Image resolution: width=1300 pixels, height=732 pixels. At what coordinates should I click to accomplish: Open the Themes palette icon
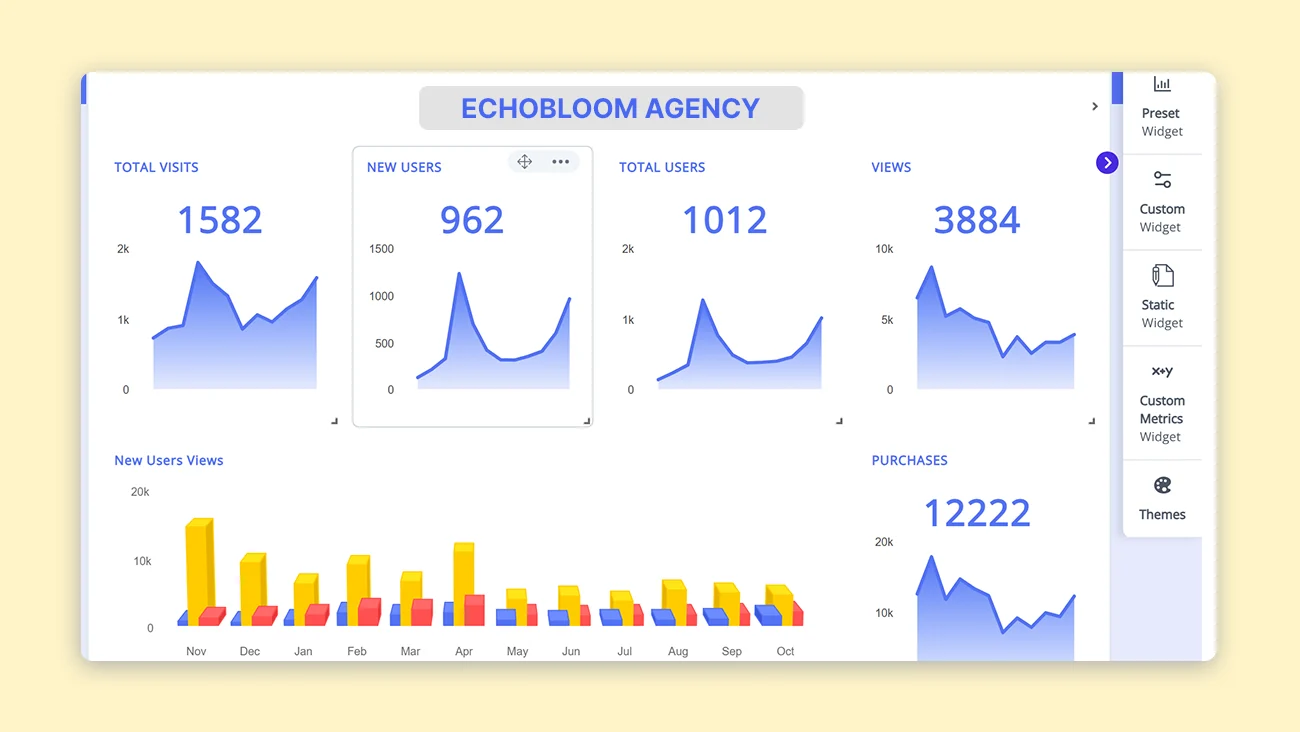pos(1161,485)
